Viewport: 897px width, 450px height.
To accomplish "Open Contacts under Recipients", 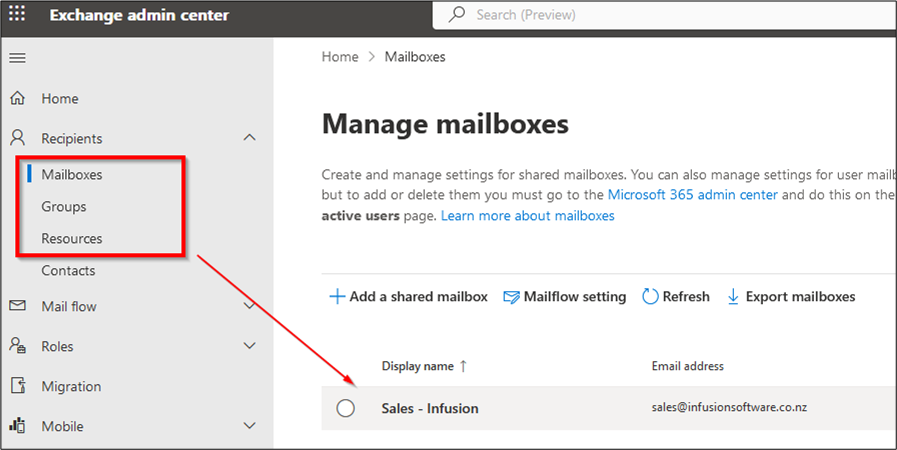I will point(68,270).
